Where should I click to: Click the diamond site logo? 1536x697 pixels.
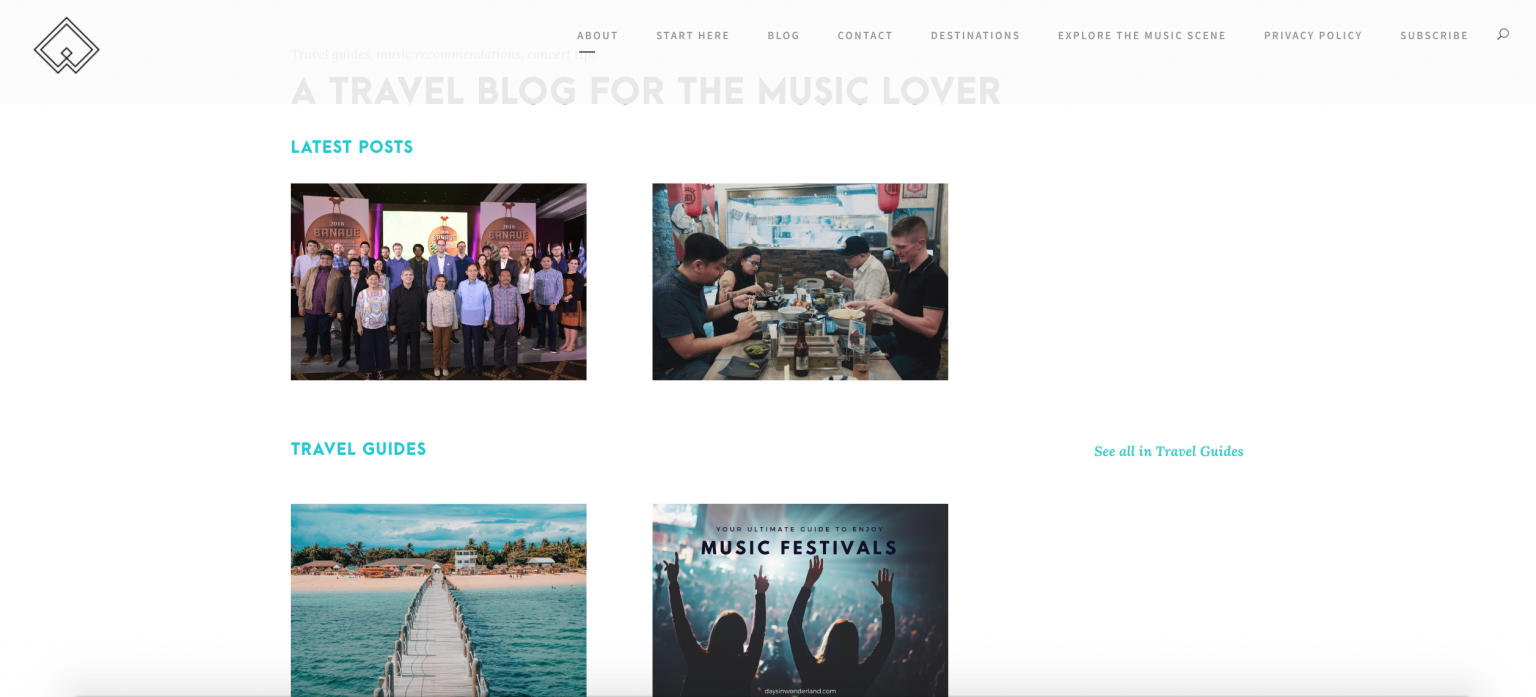click(66, 46)
